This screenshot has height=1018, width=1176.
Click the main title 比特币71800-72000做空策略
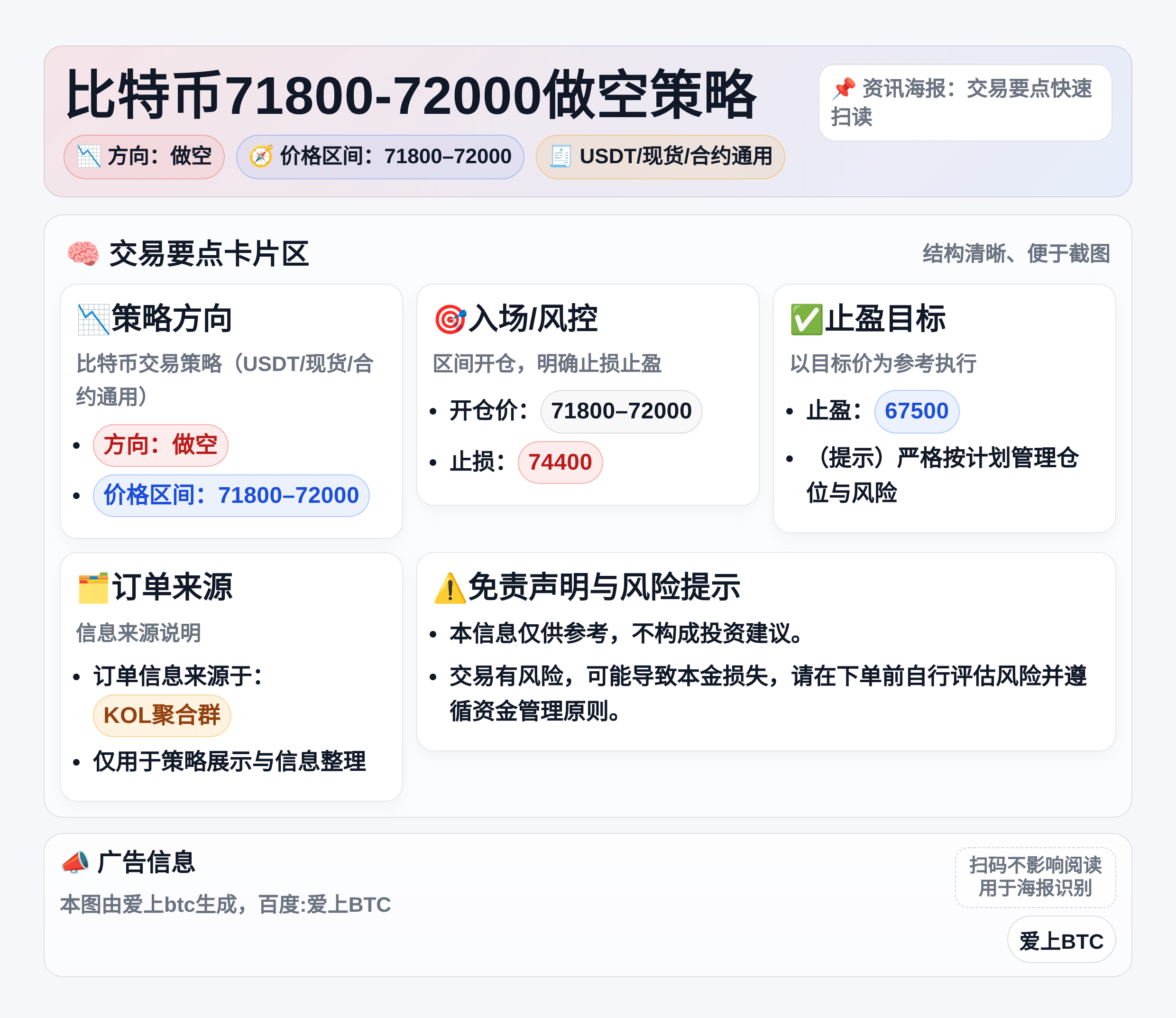[x=412, y=94]
